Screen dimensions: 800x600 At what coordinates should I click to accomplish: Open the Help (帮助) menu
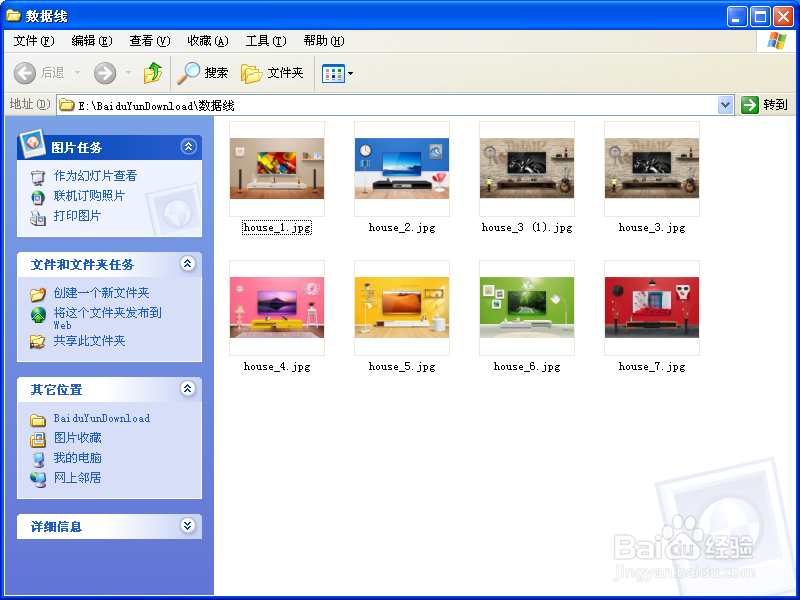323,41
